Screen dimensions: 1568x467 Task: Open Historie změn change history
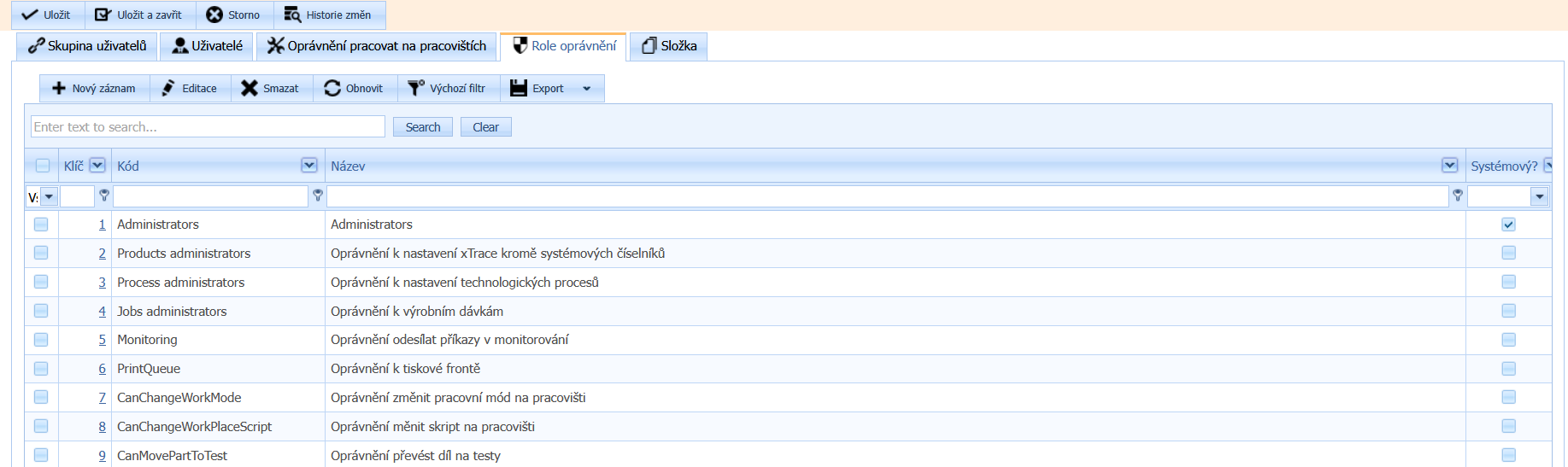click(329, 15)
